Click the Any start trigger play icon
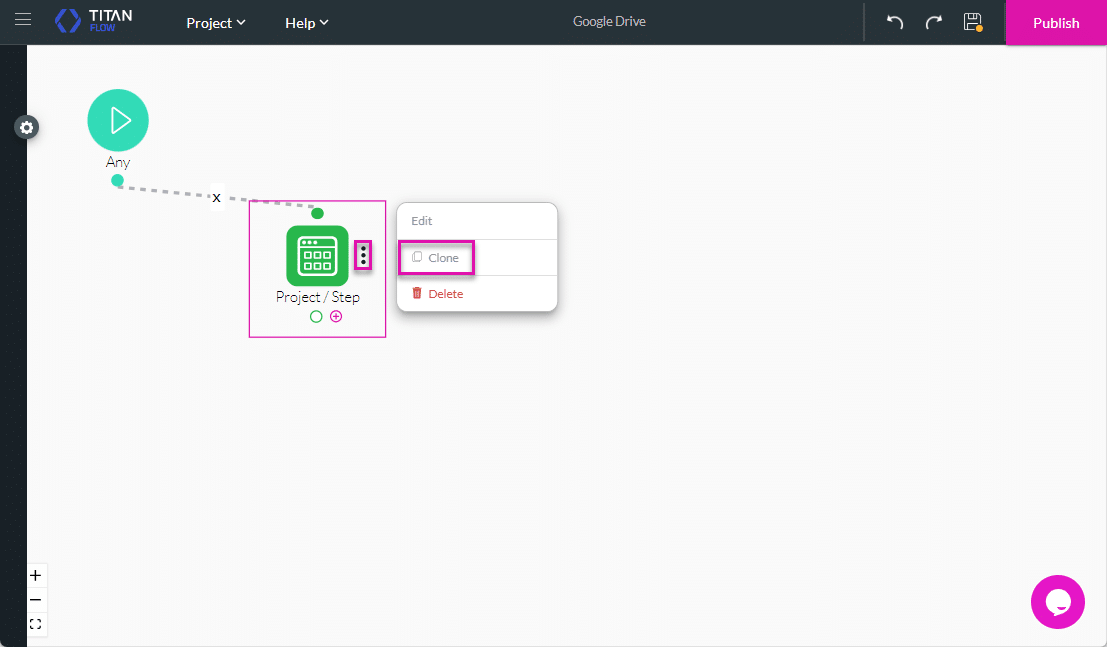This screenshot has width=1107, height=647. [118, 120]
